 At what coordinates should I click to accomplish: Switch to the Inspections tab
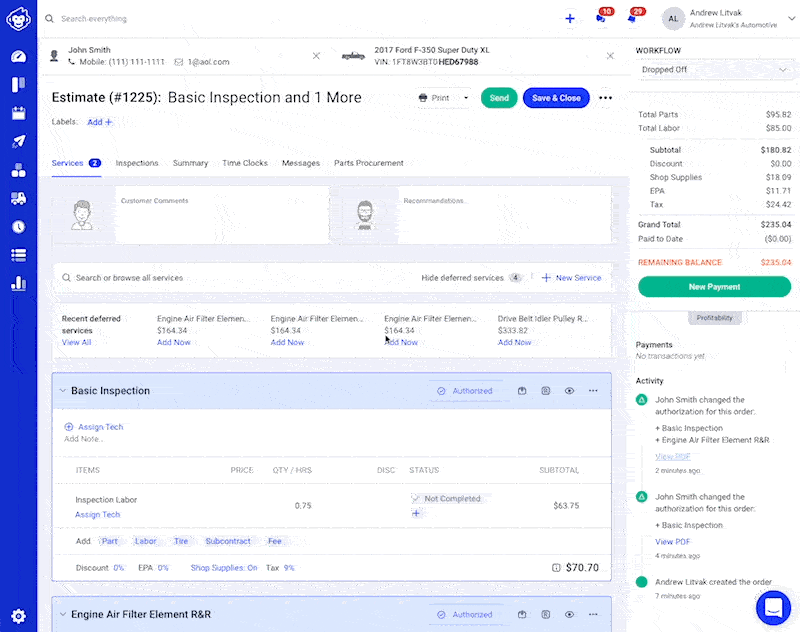[137, 163]
